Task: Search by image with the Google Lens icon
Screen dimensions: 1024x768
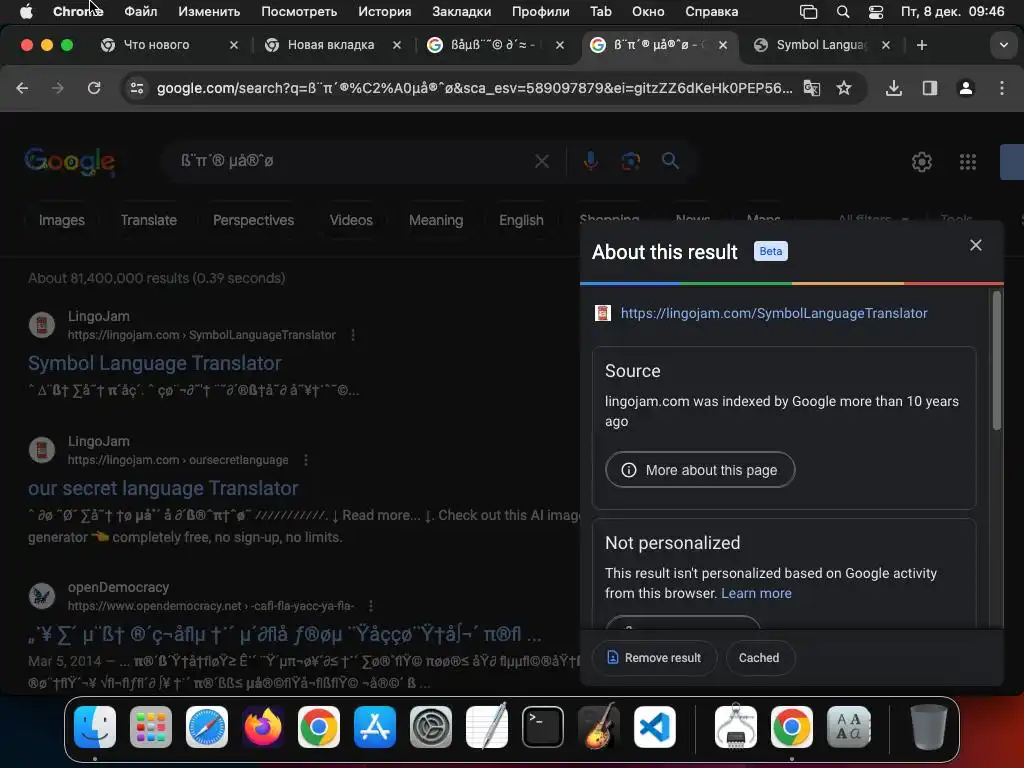Action: click(x=630, y=161)
